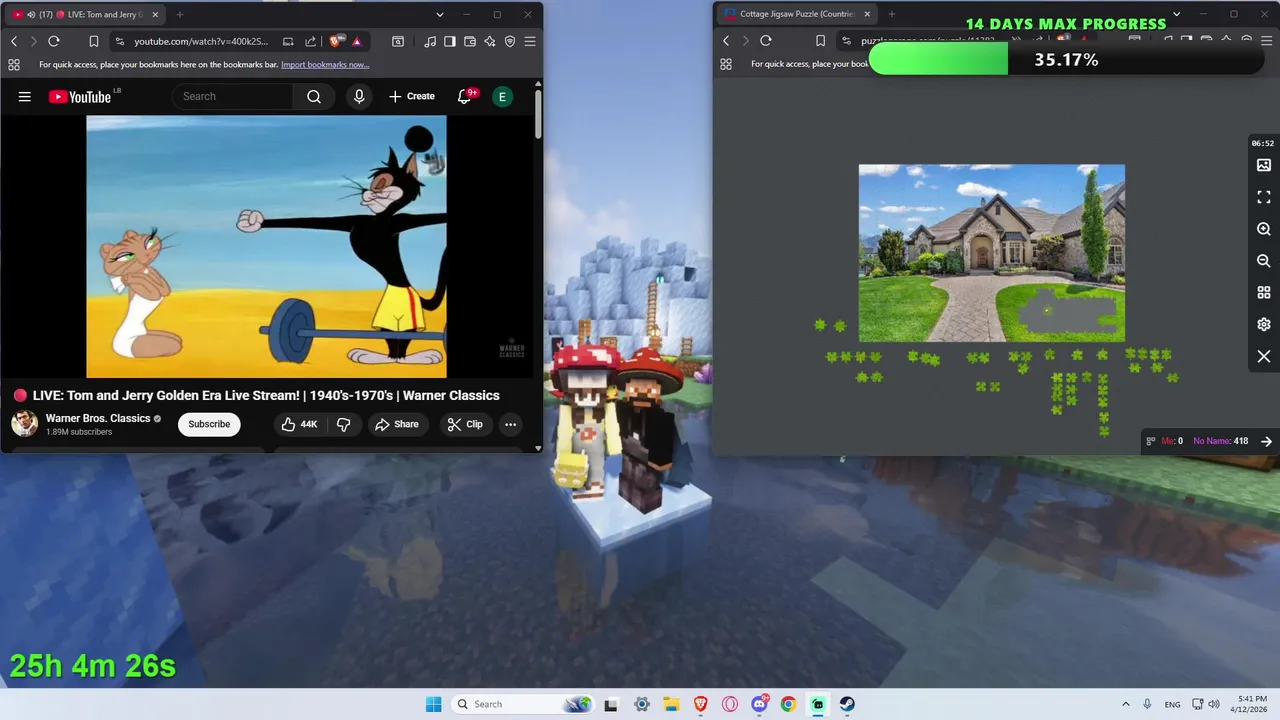Click inside the YouTube search field
Image resolution: width=1280 pixels, height=720 pixels.
coord(233,97)
